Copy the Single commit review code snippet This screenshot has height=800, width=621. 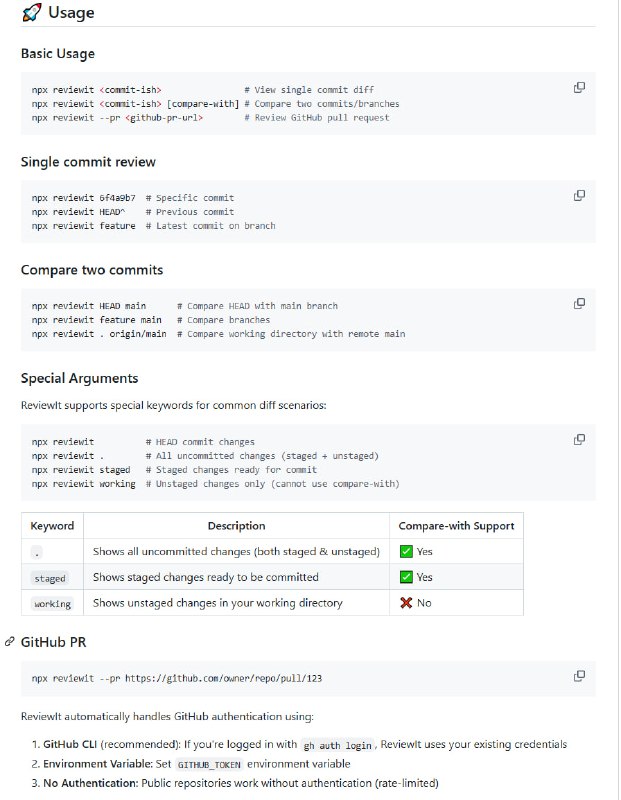(x=579, y=196)
